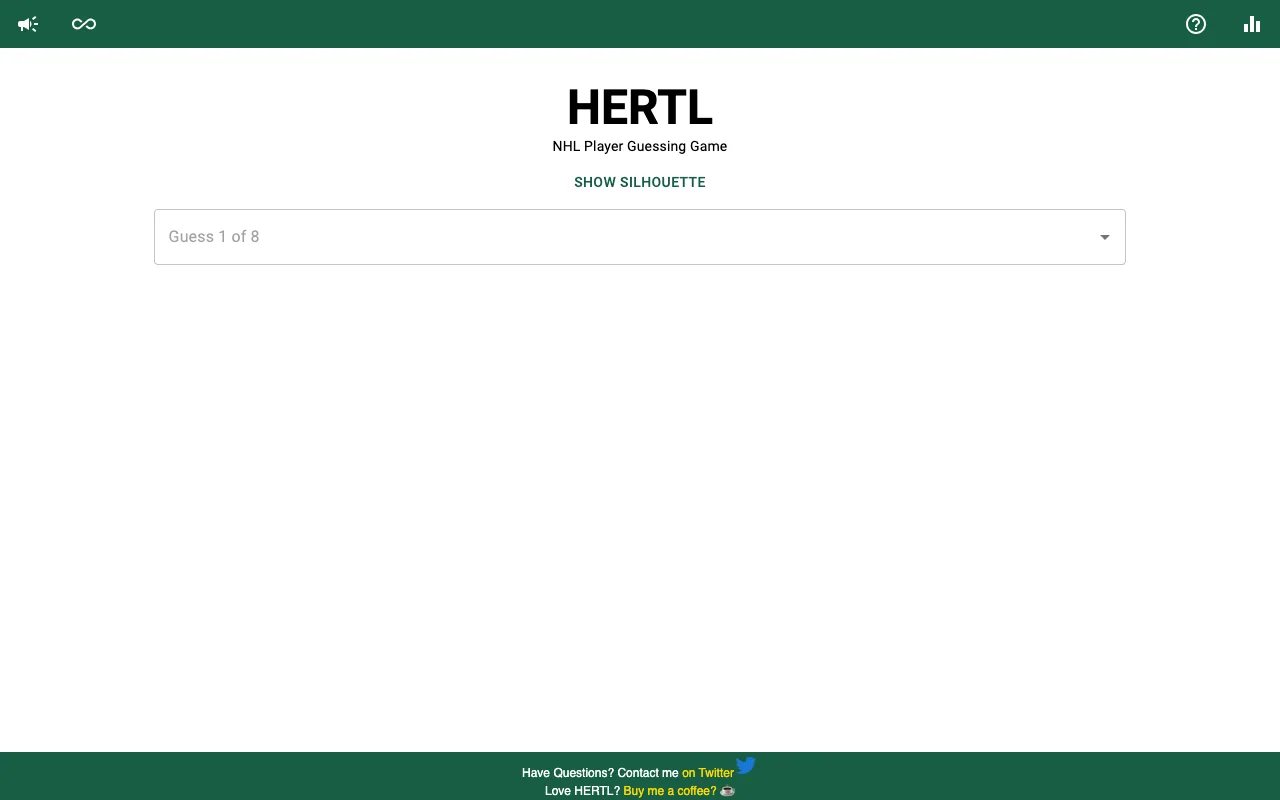Click the dropdown arrow on the guess field
The width and height of the screenshot is (1280, 800).
(1105, 237)
